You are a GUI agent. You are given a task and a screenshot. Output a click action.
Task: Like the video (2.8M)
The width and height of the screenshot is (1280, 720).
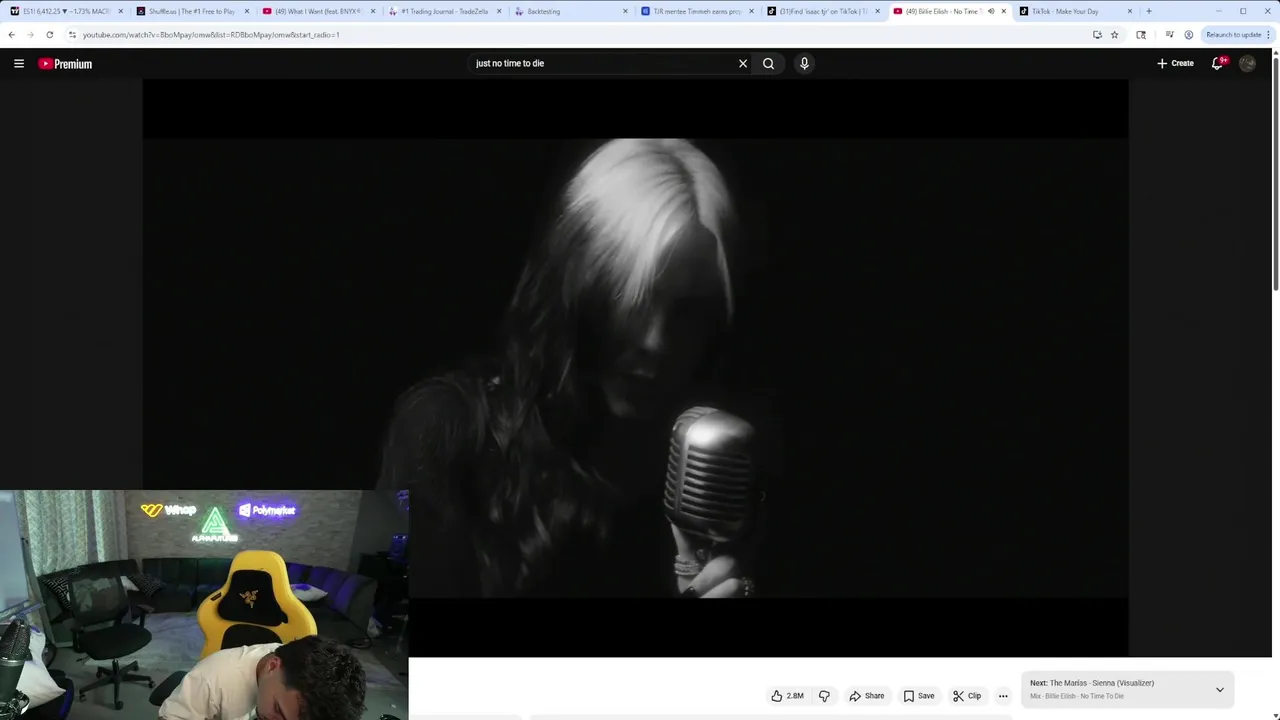787,696
